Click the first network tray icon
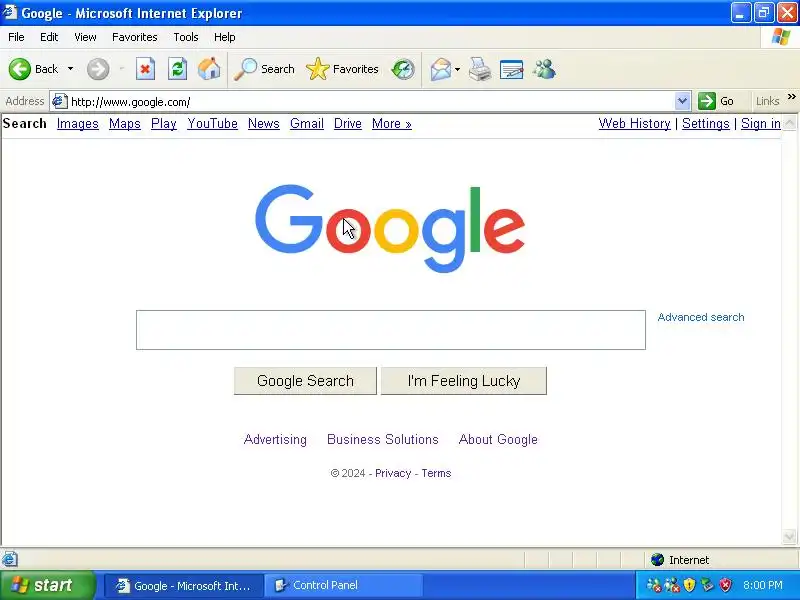The height and width of the screenshot is (600, 800). 654,585
